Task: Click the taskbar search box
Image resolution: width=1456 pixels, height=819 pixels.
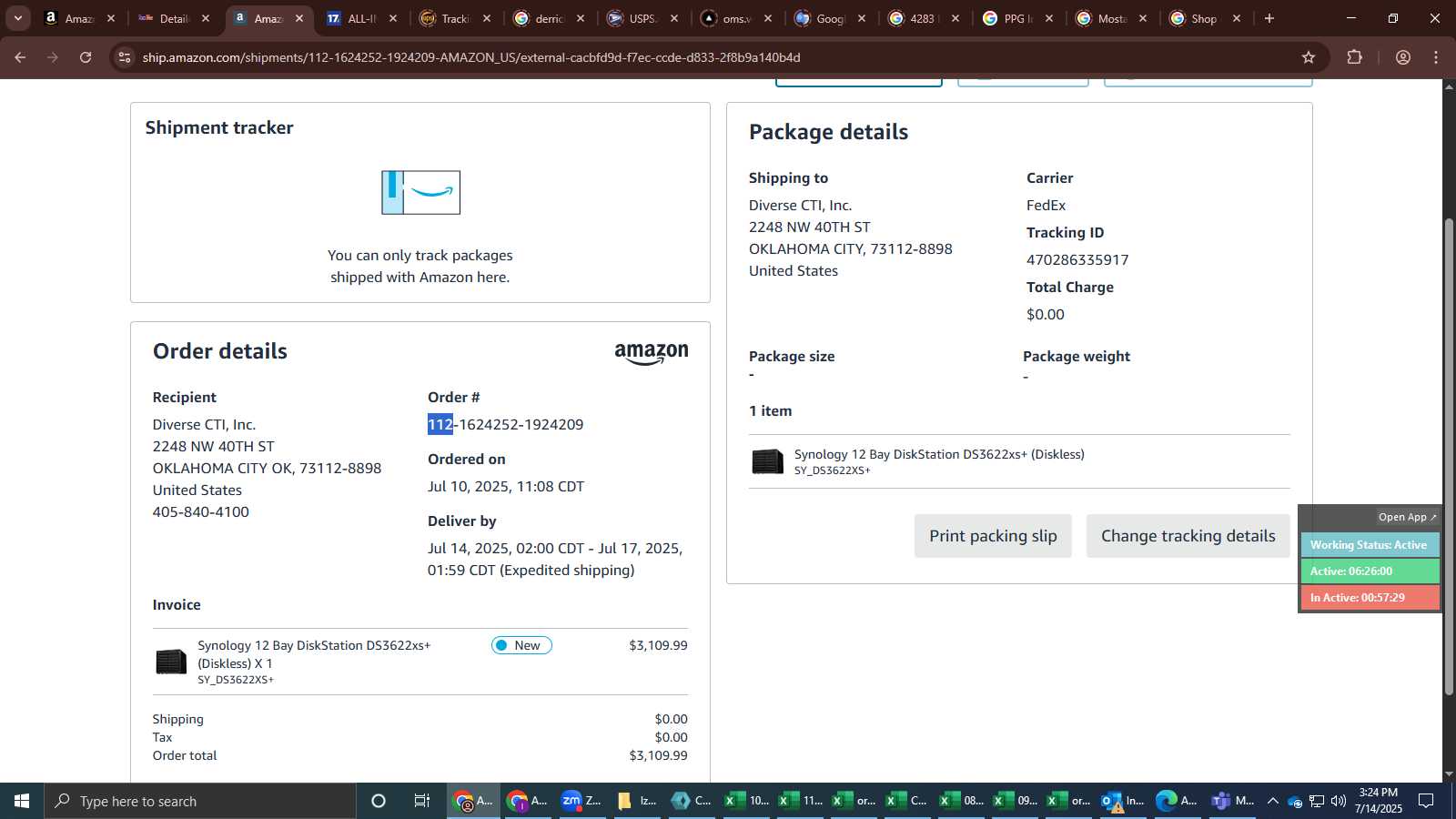Action: point(200,801)
